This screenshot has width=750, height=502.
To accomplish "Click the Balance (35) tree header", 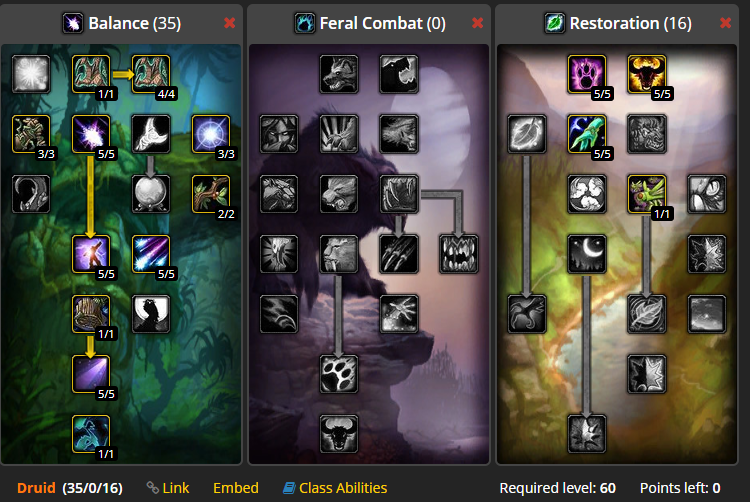I will coord(121,23).
